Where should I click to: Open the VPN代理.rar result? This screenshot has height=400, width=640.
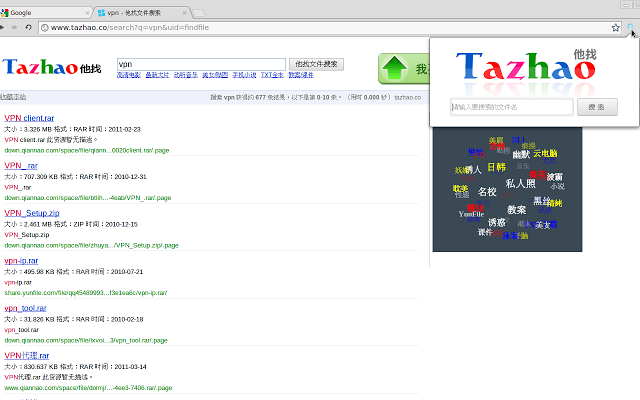click(x=27, y=356)
